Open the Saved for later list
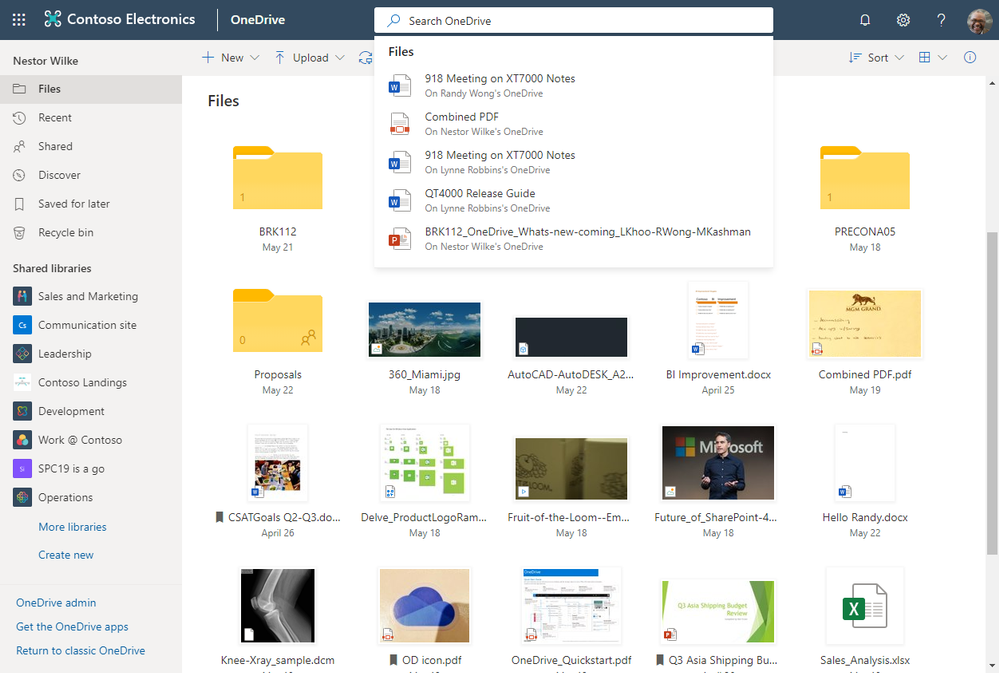The height and width of the screenshot is (673, 999). point(74,204)
